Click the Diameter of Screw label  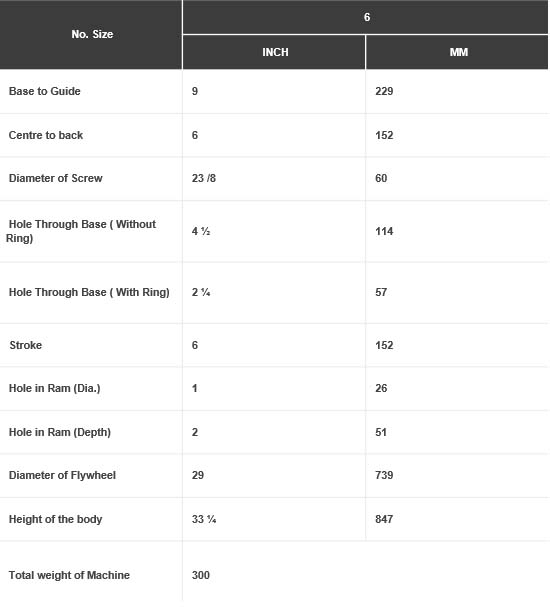55,178
